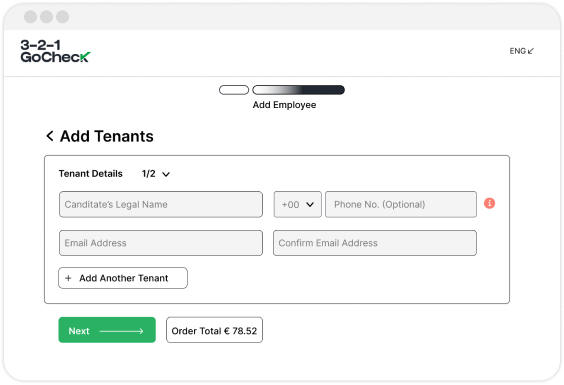Focus the Email Address field
This screenshot has height=385, width=564.
click(161, 243)
